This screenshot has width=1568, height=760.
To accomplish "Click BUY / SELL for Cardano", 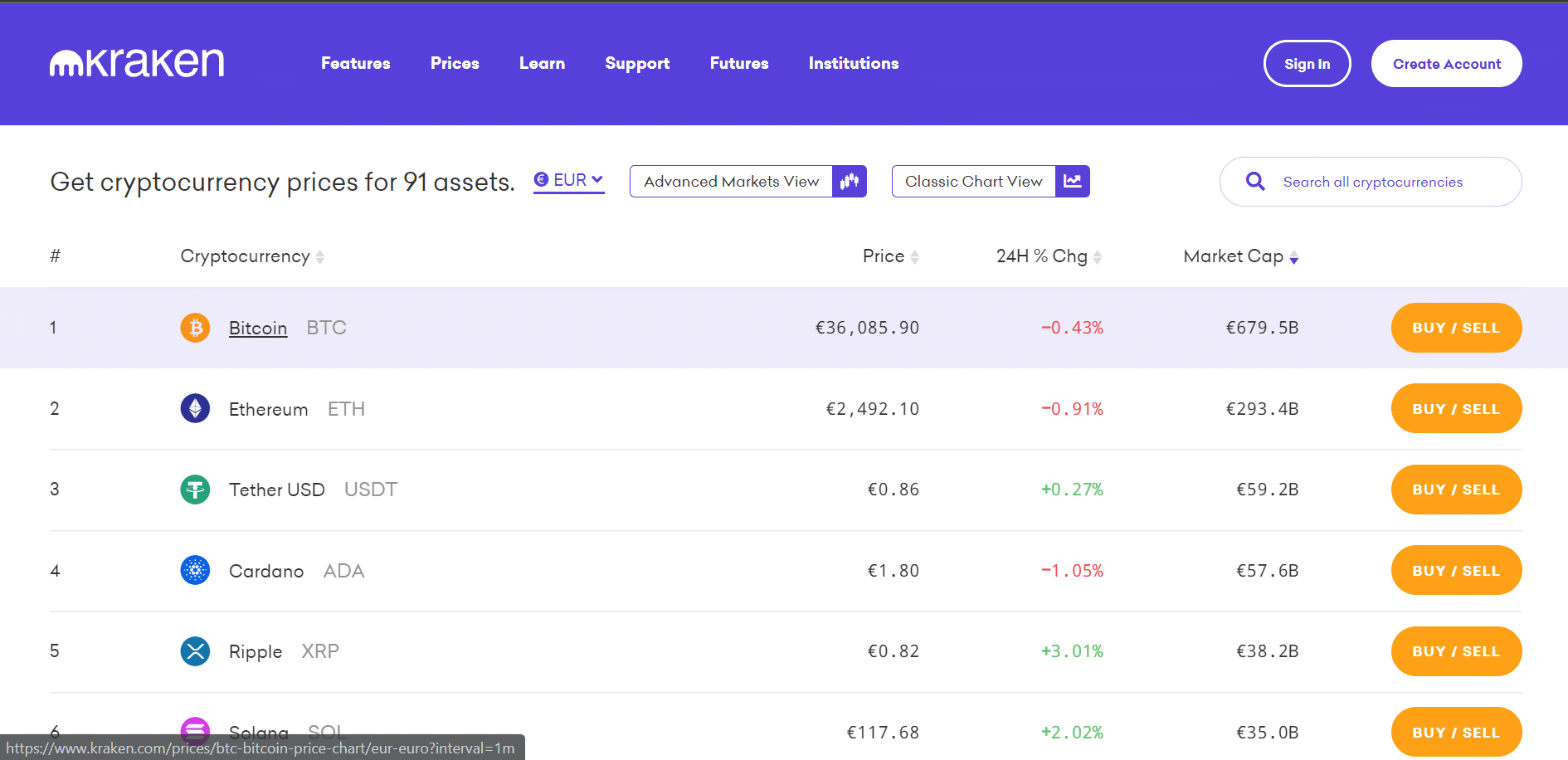I will click(1456, 570).
